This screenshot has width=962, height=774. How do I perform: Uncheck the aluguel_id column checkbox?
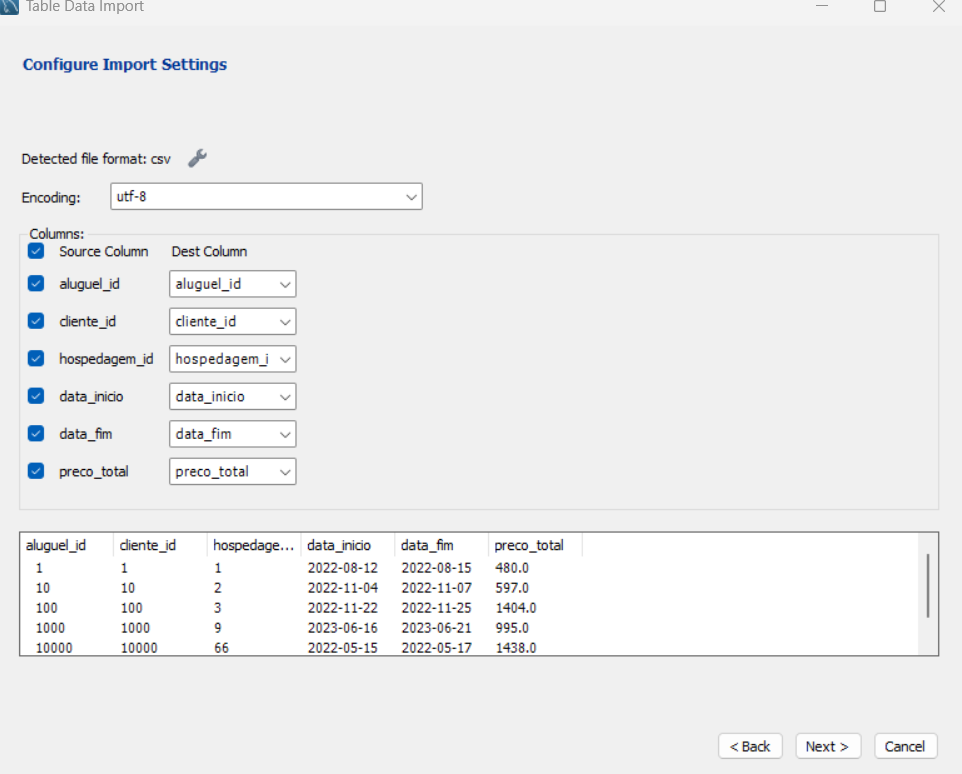(x=36, y=284)
